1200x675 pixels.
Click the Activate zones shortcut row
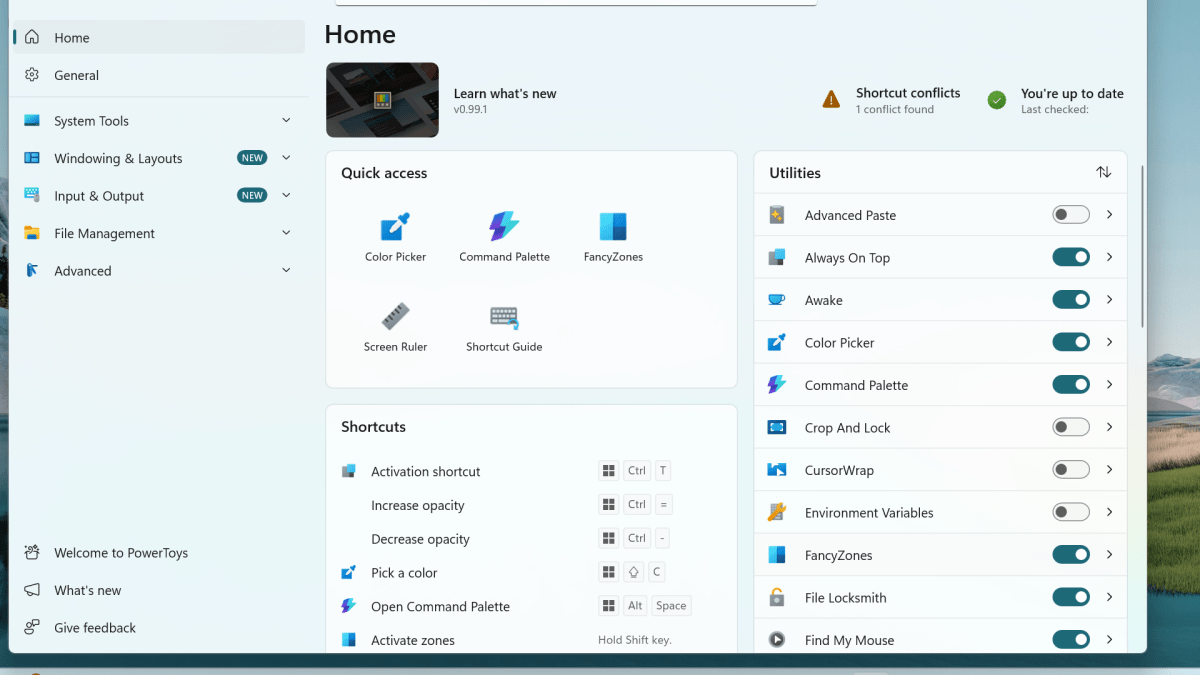531,640
